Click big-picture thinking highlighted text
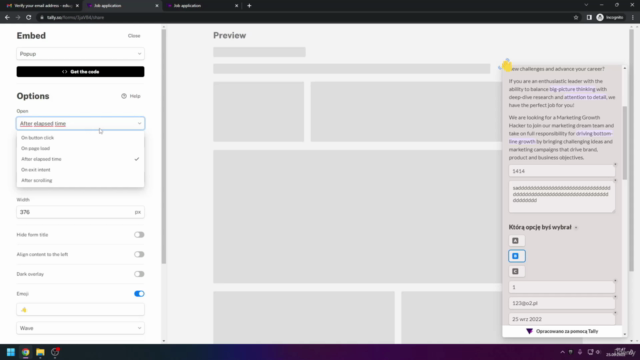Image resolution: width=640 pixels, height=360 pixels. tap(572, 89)
